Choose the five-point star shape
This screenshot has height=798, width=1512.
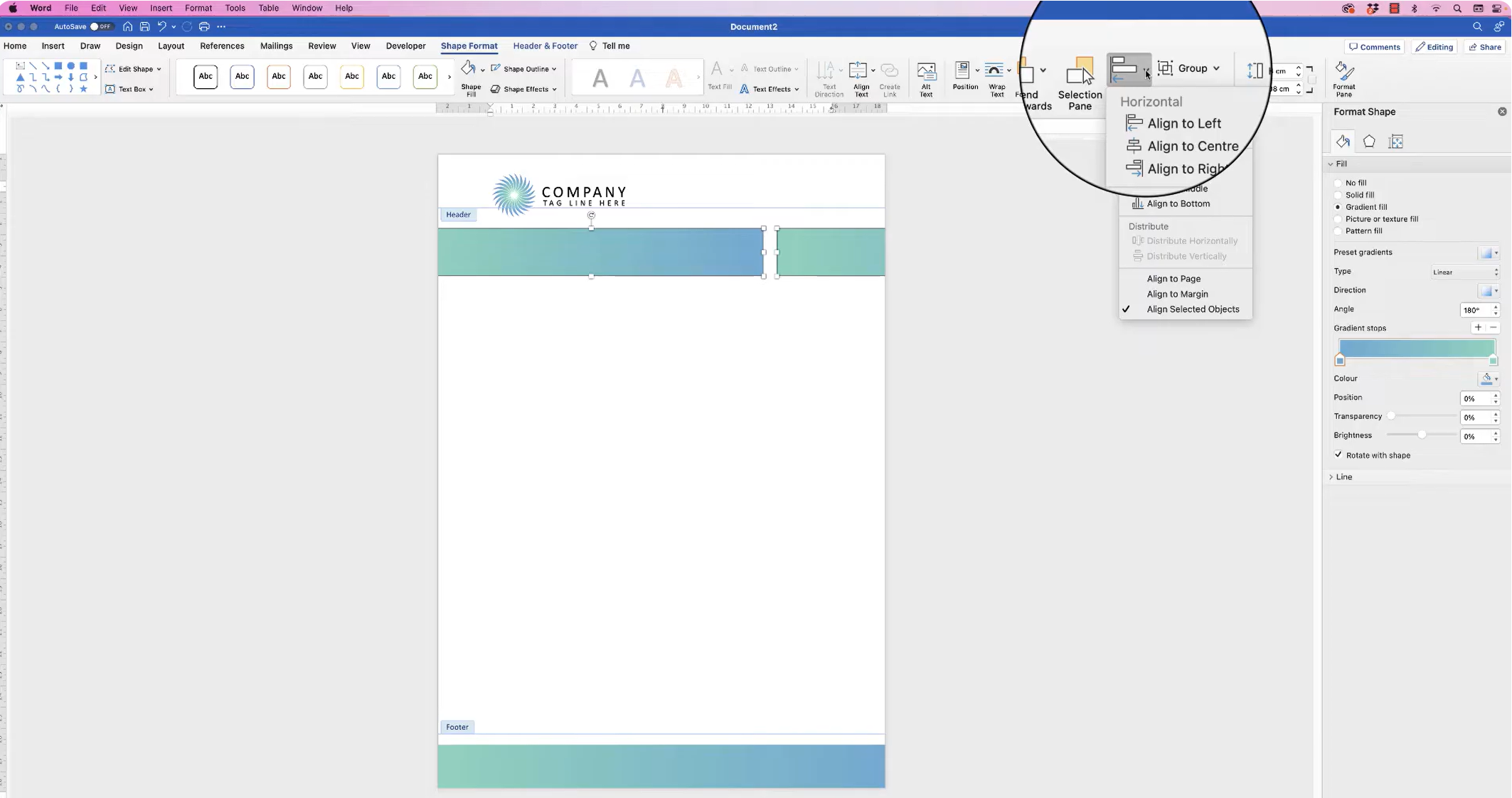83,89
